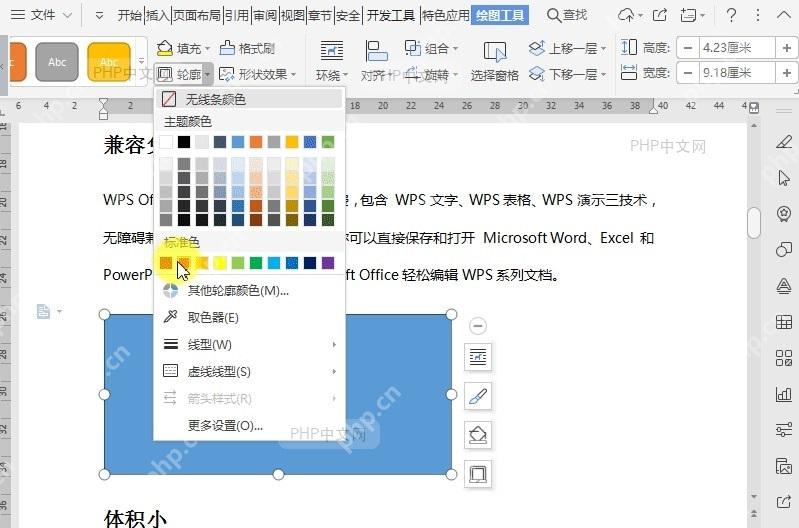Choose 无线条颜色 no outline color

(250, 99)
